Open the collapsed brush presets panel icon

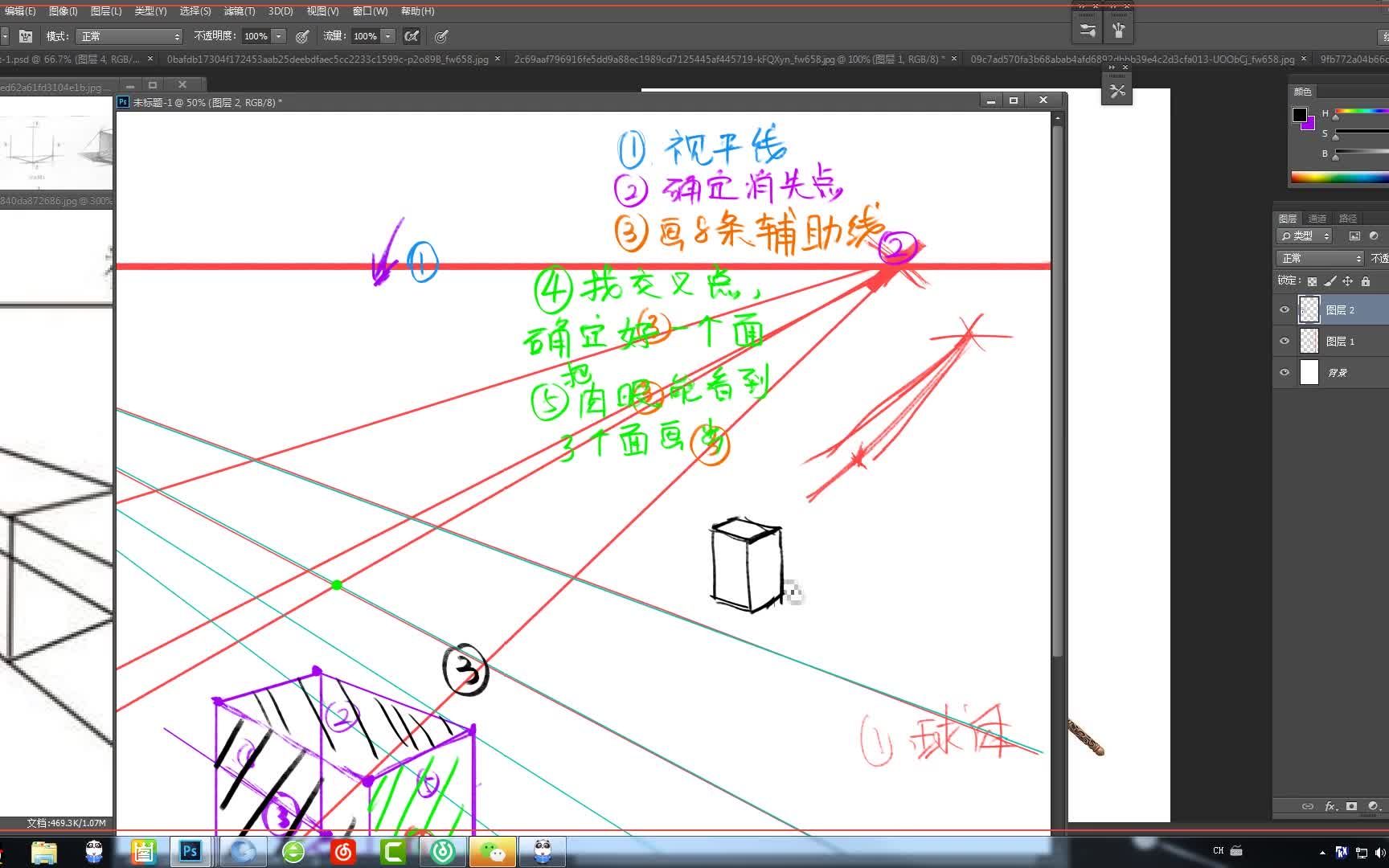(x=1088, y=31)
